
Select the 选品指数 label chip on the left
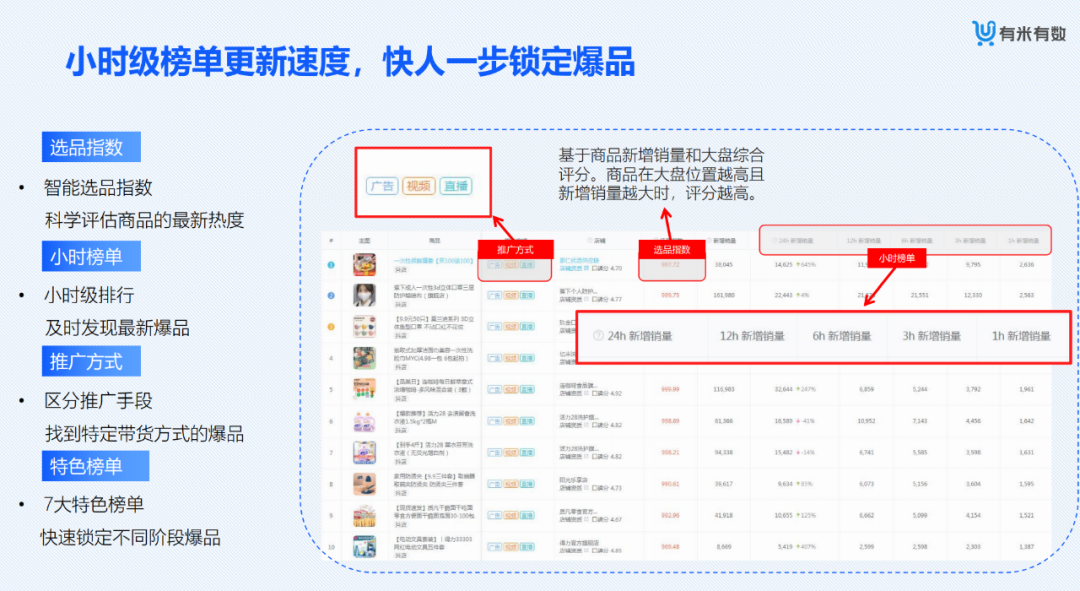point(90,146)
